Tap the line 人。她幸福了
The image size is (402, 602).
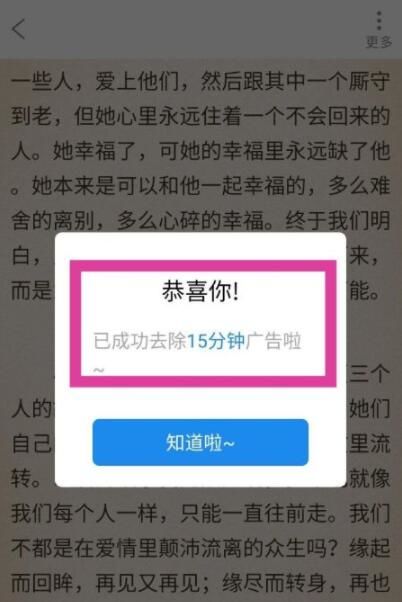pyautogui.click(x=200, y=150)
